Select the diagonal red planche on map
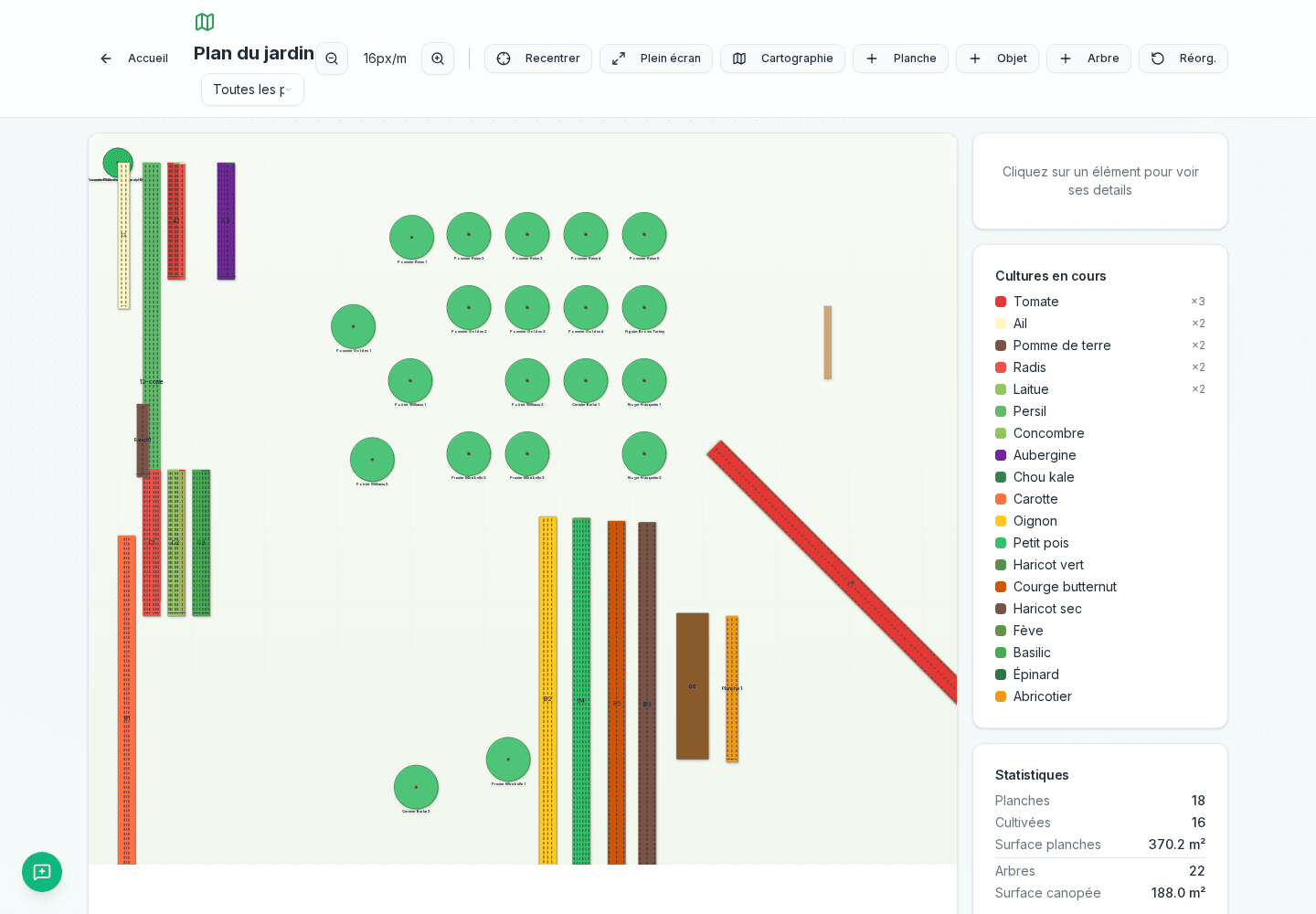1316x914 pixels. click(x=833, y=572)
